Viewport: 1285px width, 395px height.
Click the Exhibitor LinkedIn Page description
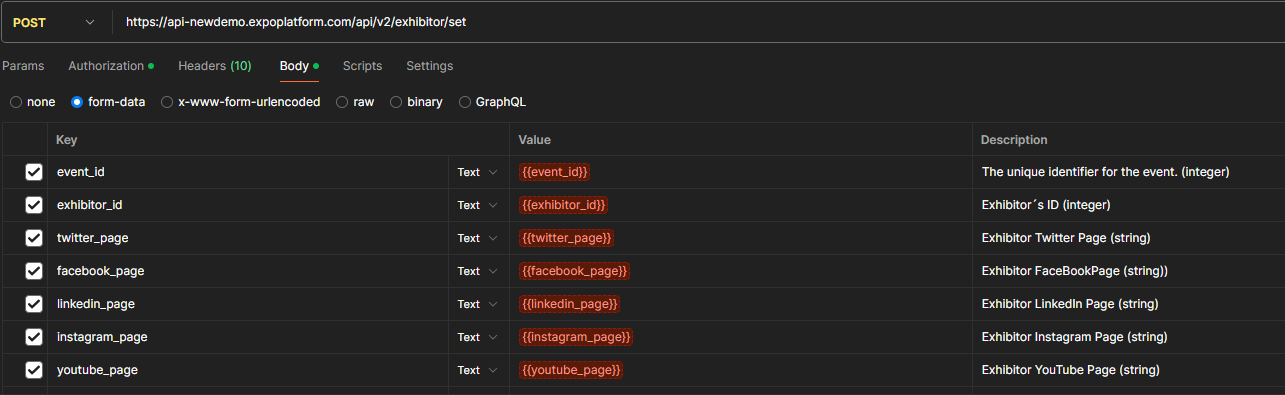tap(1070, 304)
